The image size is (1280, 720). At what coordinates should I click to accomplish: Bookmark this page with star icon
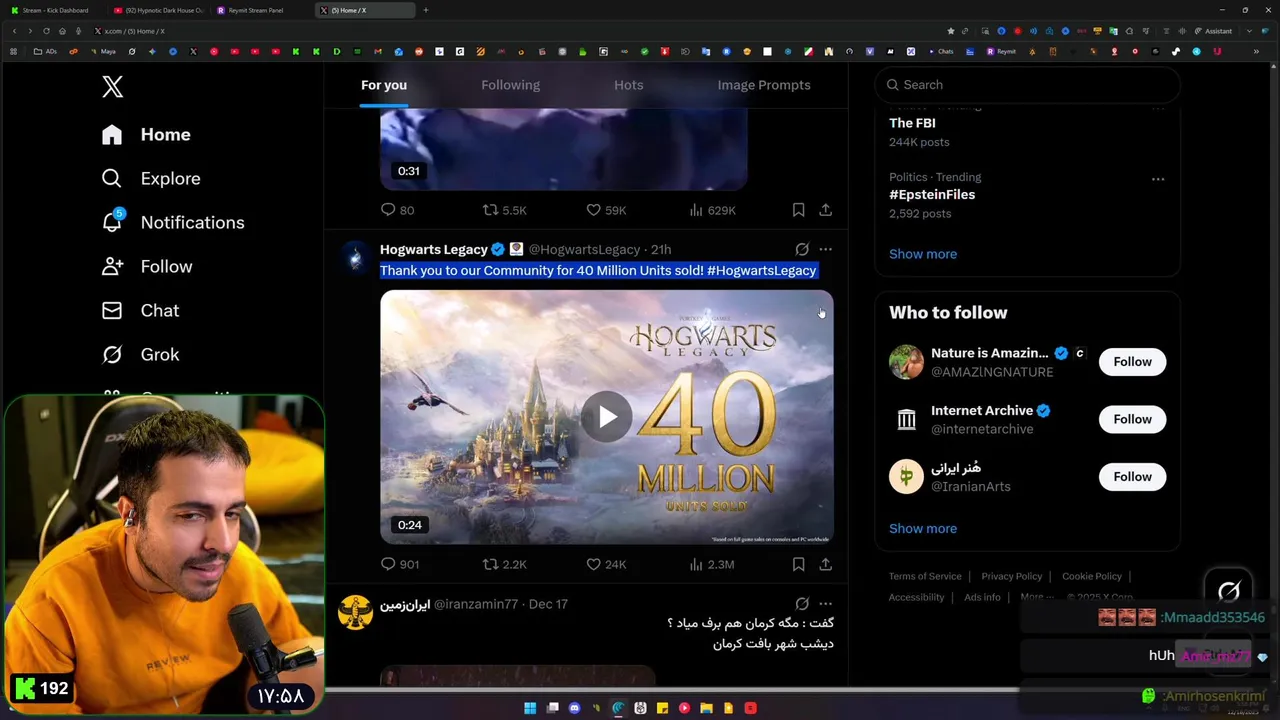(x=950, y=31)
